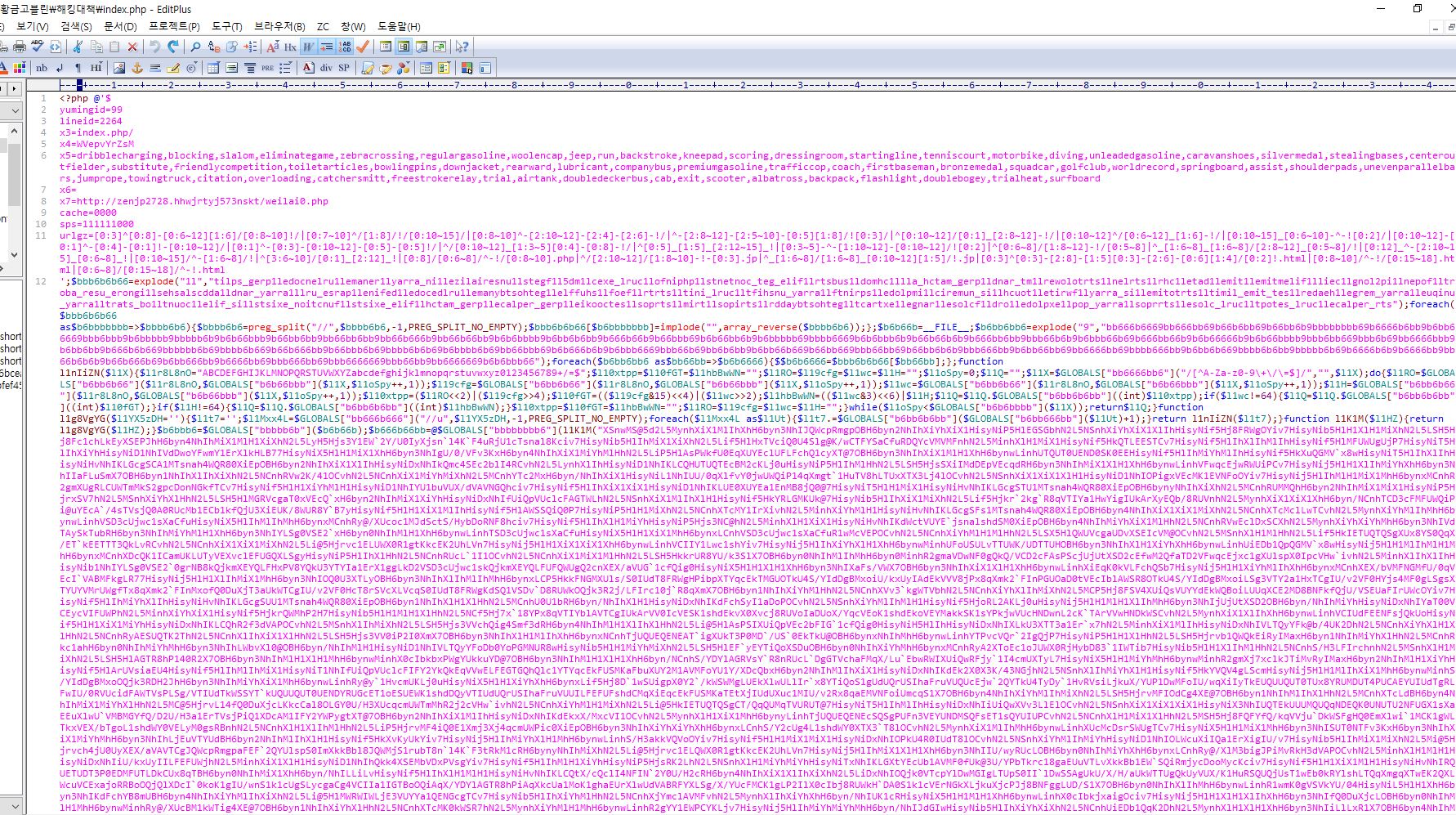Viewport: 1456px width, 815px height.
Task: Open the 보기(V) menu
Action: [32, 27]
